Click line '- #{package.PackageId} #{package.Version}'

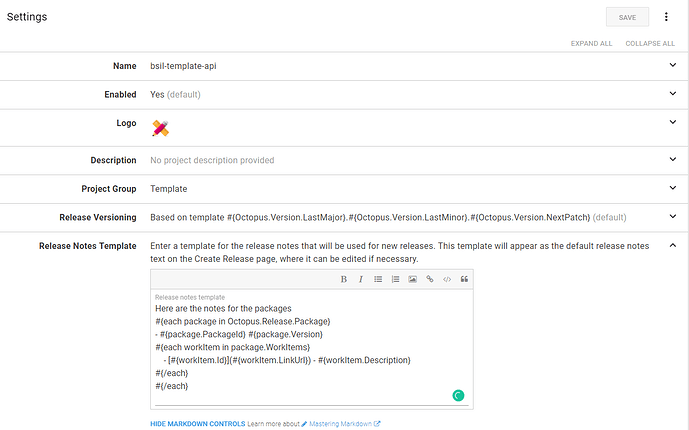(239, 334)
